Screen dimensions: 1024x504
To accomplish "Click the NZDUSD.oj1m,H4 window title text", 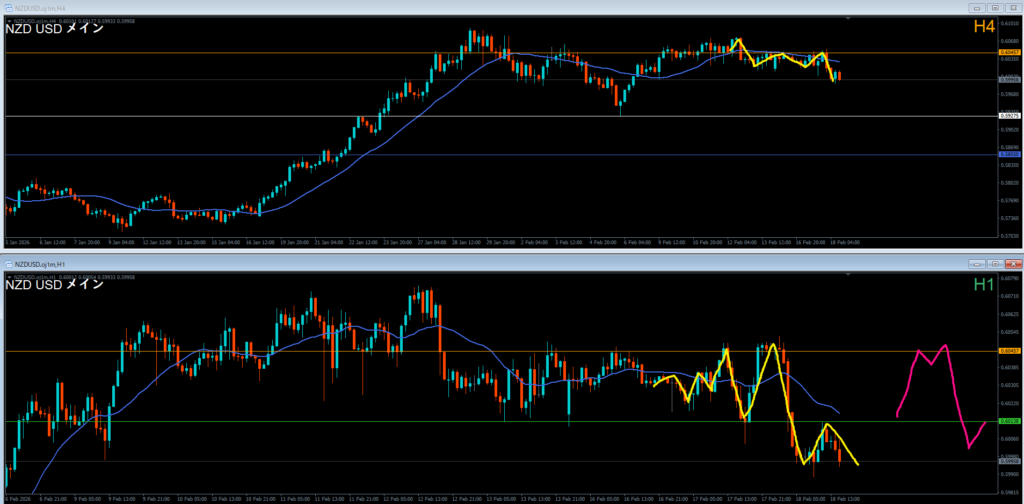I will tap(43, 6).
